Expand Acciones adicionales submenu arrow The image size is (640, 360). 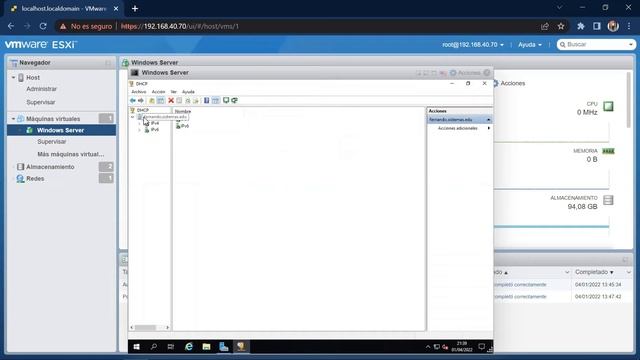489,128
